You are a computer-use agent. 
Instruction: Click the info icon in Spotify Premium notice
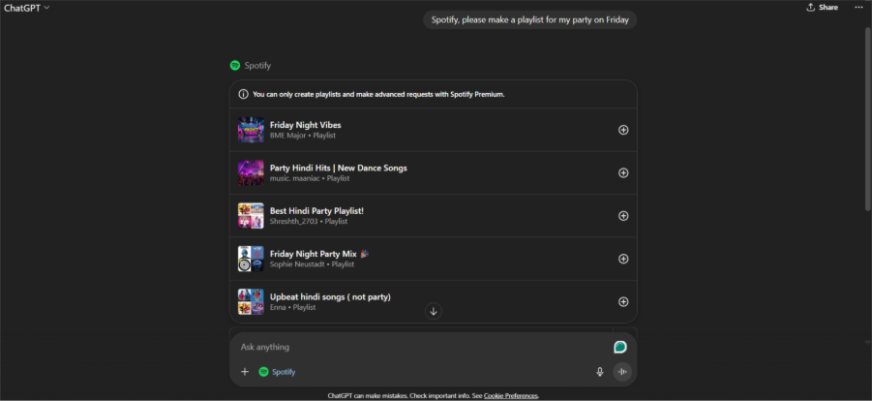pyautogui.click(x=243, y=94)
